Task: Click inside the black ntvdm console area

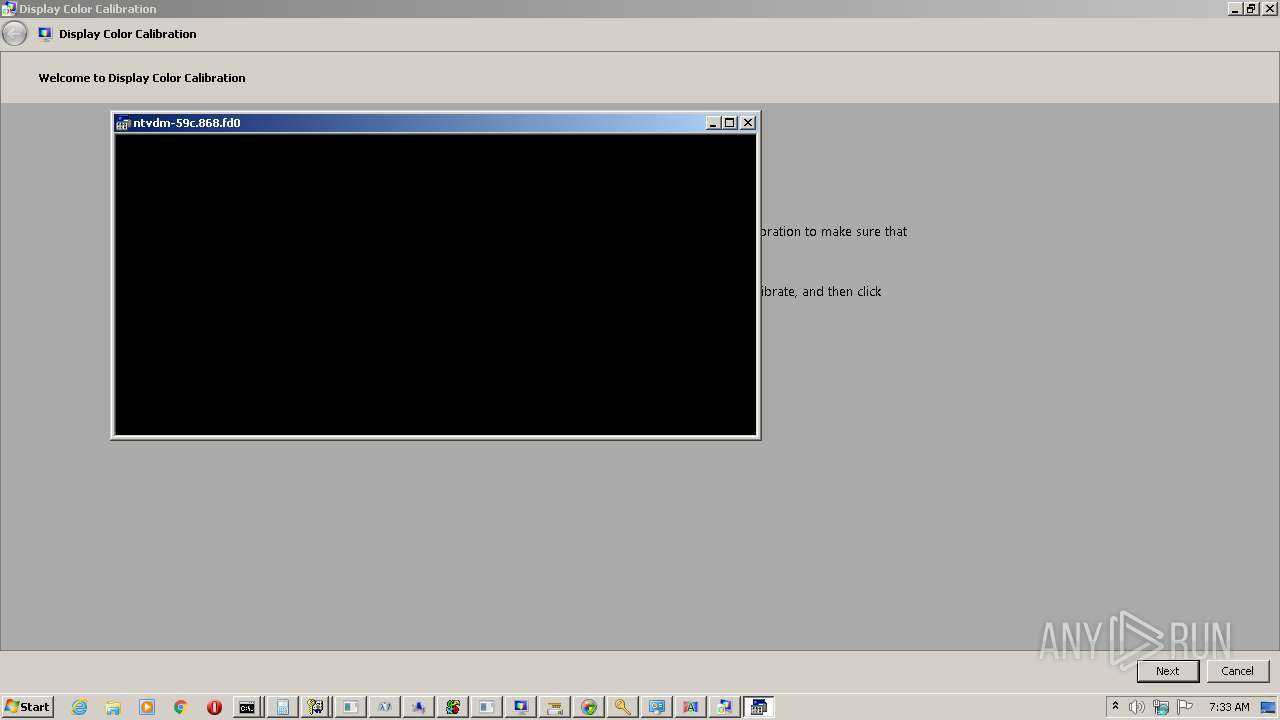Action: 435,284
